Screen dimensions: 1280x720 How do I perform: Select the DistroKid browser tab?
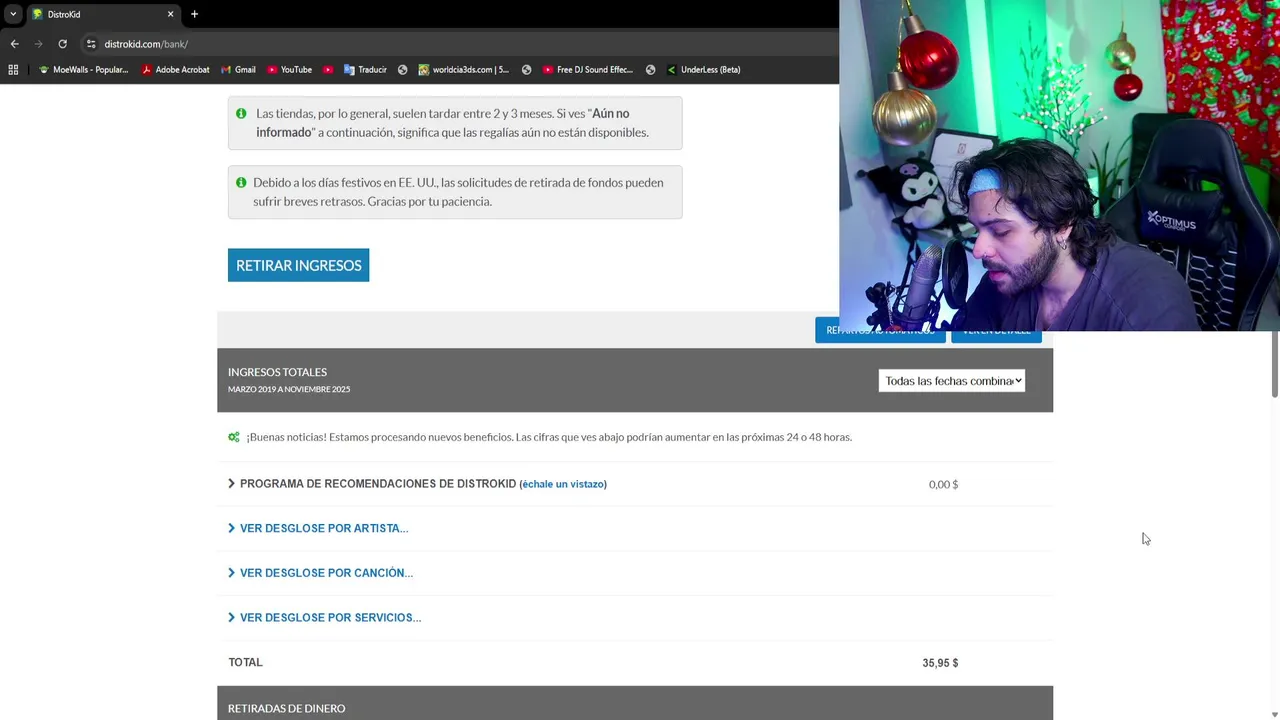pyautogui.click(x=103, y=14)
